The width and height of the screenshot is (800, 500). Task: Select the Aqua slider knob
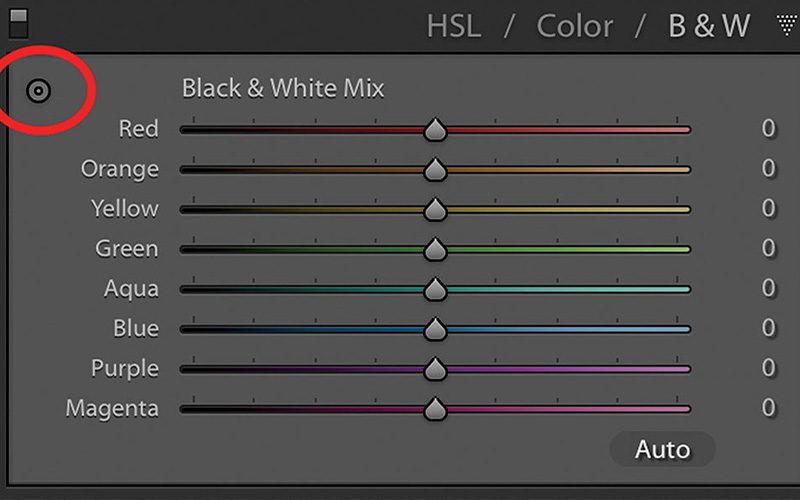pyautogui.click(x=434, y=289)
